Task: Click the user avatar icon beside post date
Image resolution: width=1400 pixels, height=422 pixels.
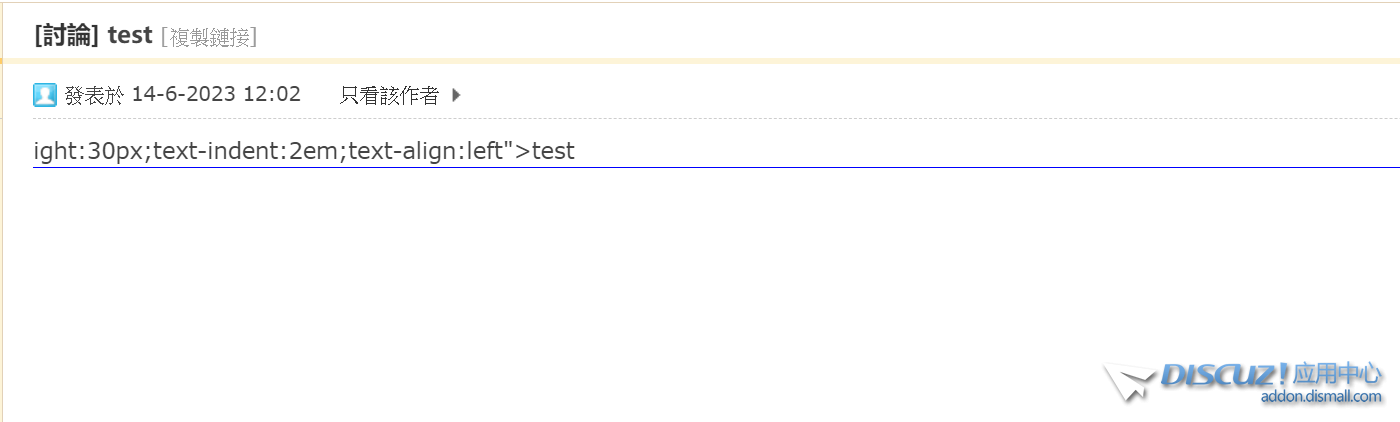Action: point(45,95)
